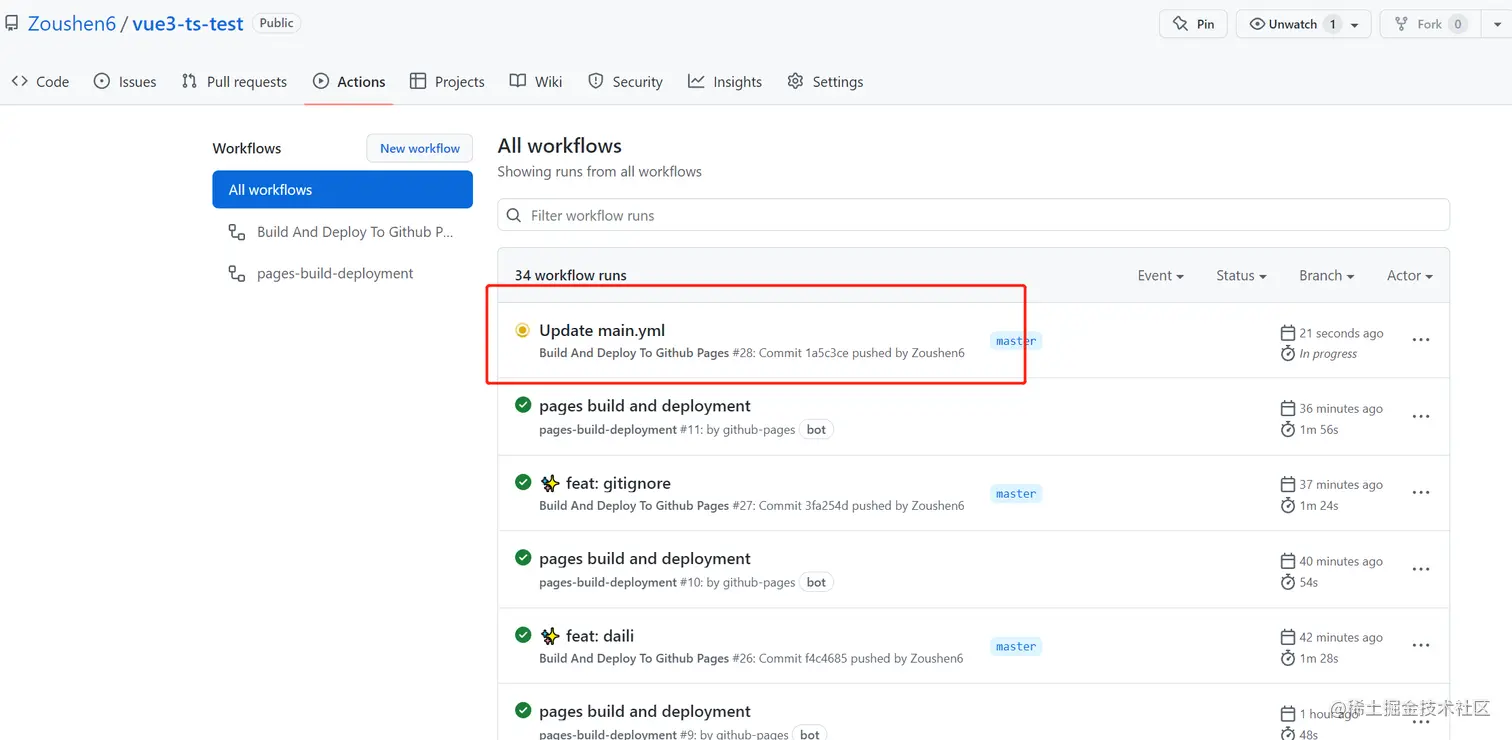
Task: Open the feat: gitignore workflow run
Action: [618, 483]
